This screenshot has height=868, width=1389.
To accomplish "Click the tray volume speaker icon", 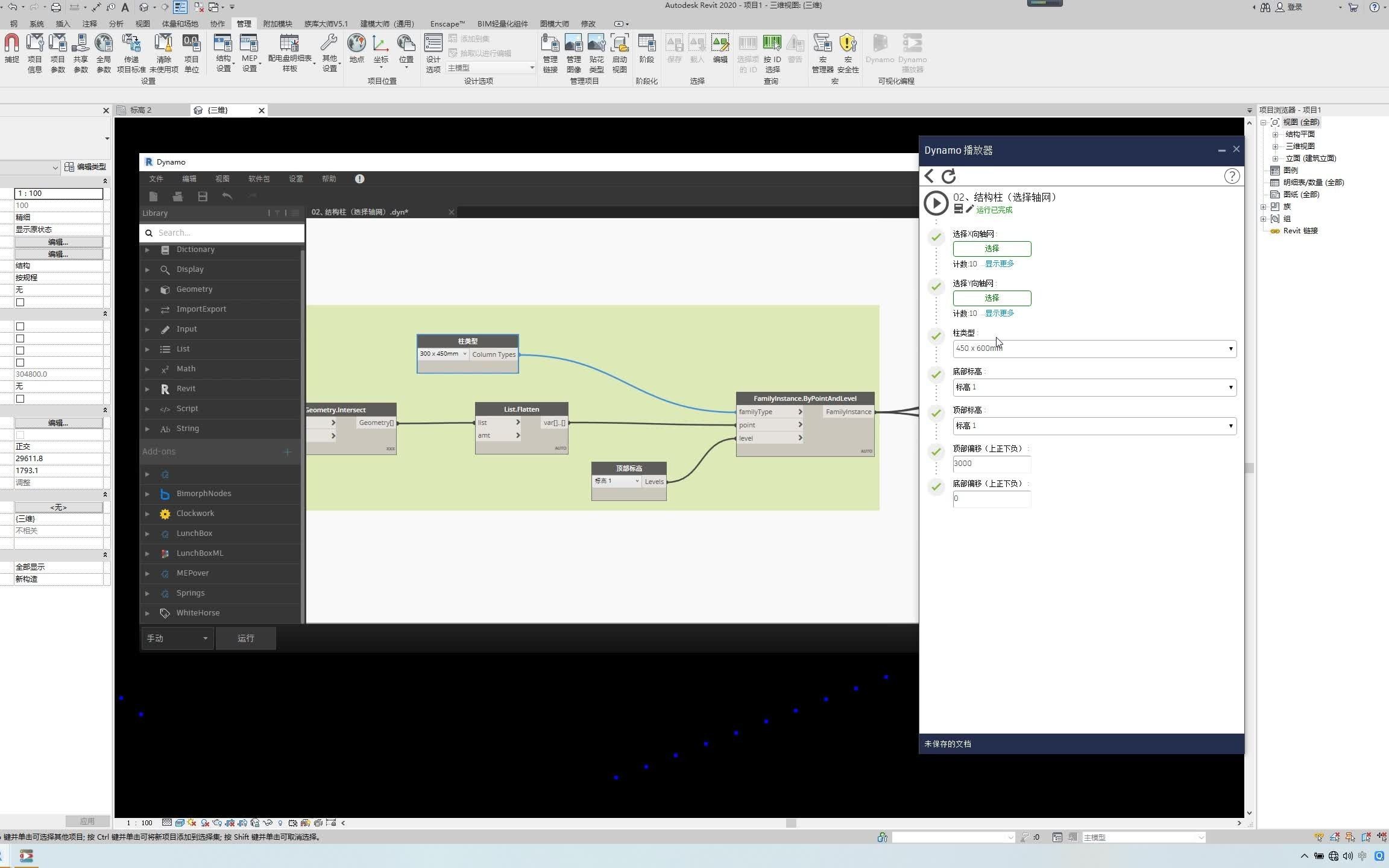I will pyautogui.click(x=1347, y=856).
